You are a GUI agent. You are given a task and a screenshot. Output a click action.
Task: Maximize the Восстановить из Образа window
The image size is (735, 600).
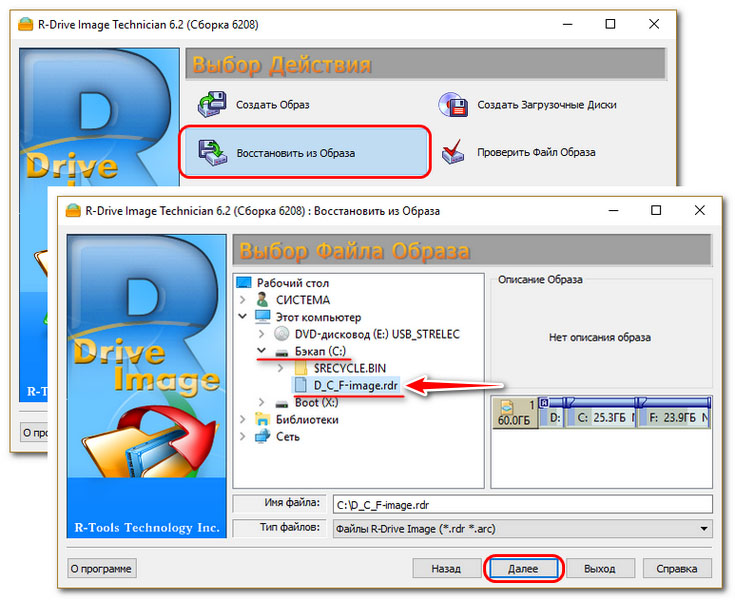[656, 210]
